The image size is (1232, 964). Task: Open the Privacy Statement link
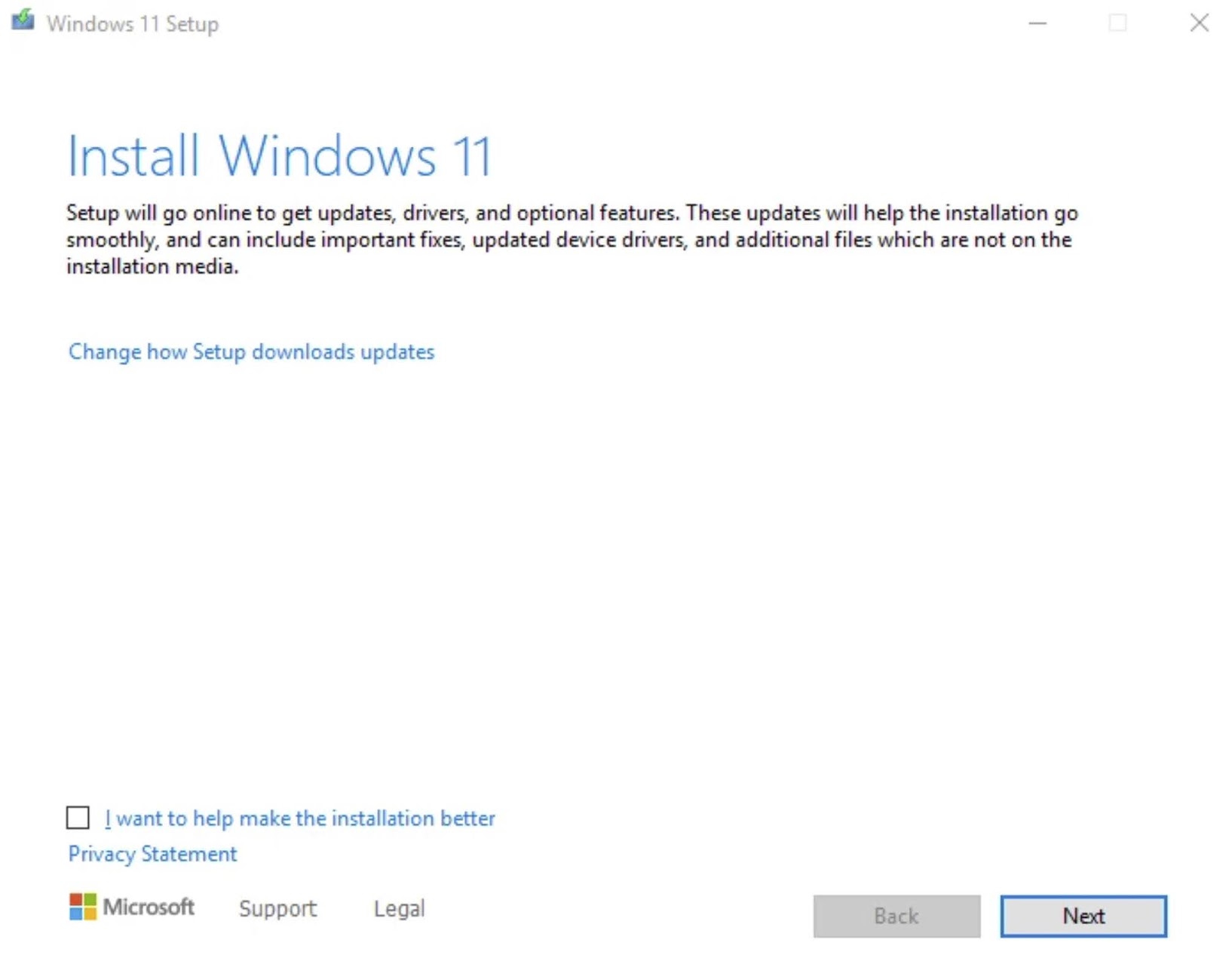pyautogui.click(x=152, y=854)
